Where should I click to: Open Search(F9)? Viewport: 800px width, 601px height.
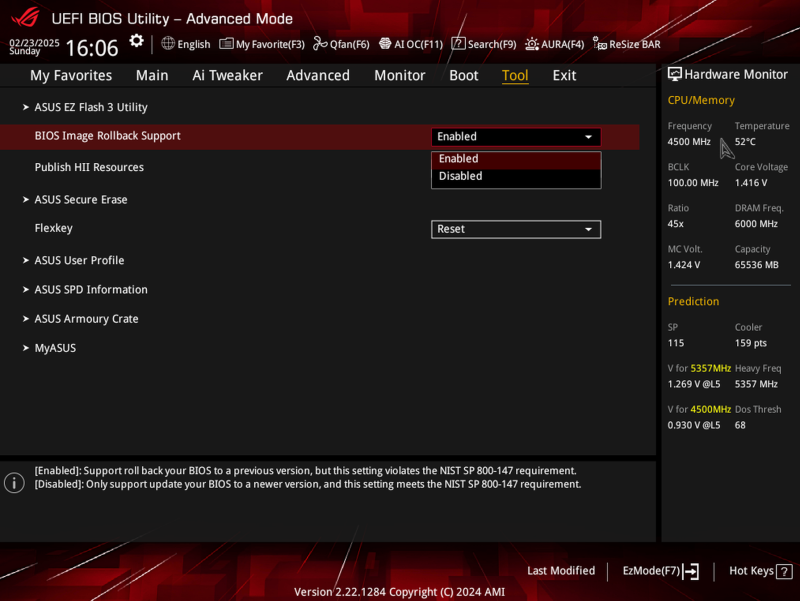coord(484,44)
